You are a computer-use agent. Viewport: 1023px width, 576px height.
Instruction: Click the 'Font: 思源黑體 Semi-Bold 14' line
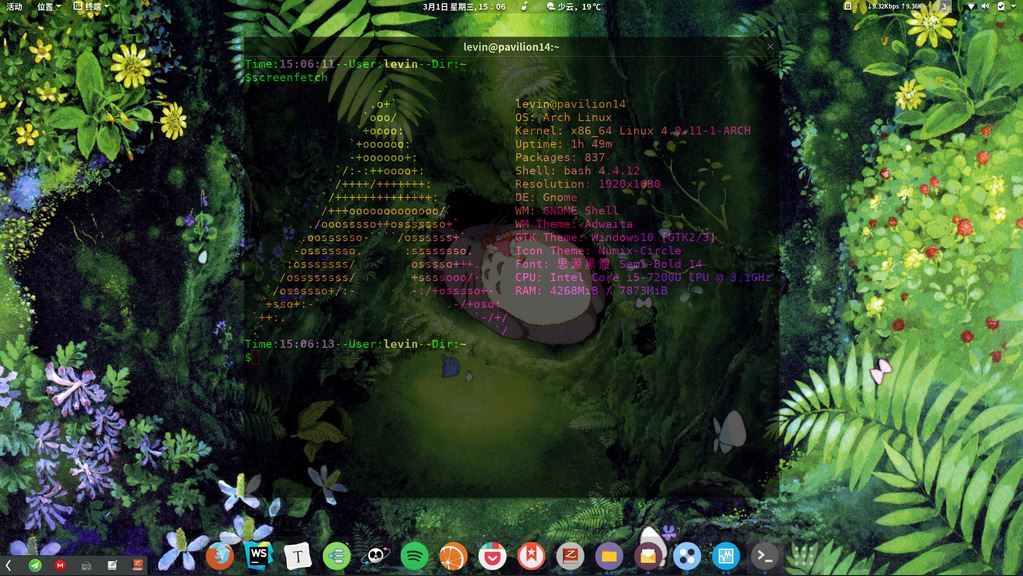tap(609, 264)
